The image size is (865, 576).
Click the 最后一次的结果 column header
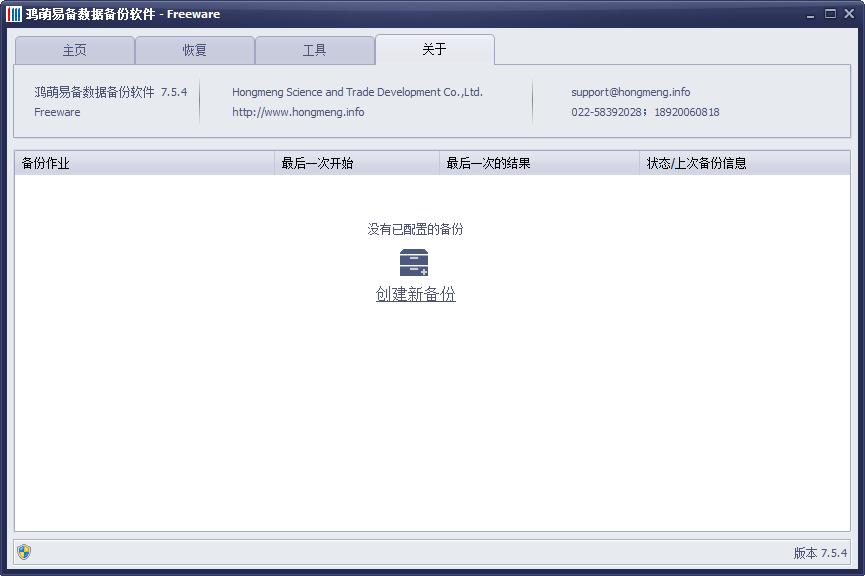tap(540, 163)
